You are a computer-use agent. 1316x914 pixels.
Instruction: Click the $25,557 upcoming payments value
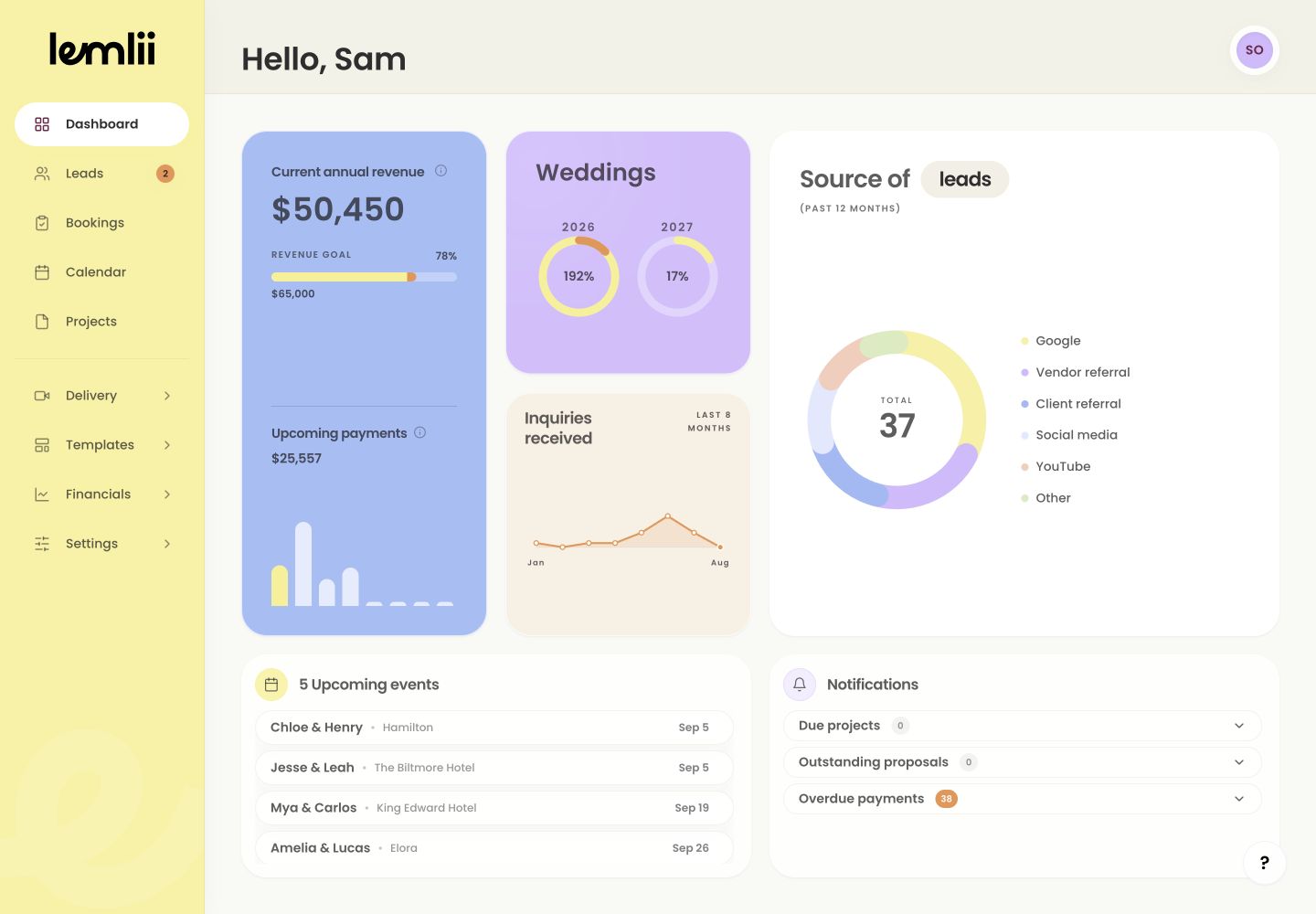click(296, 459)
